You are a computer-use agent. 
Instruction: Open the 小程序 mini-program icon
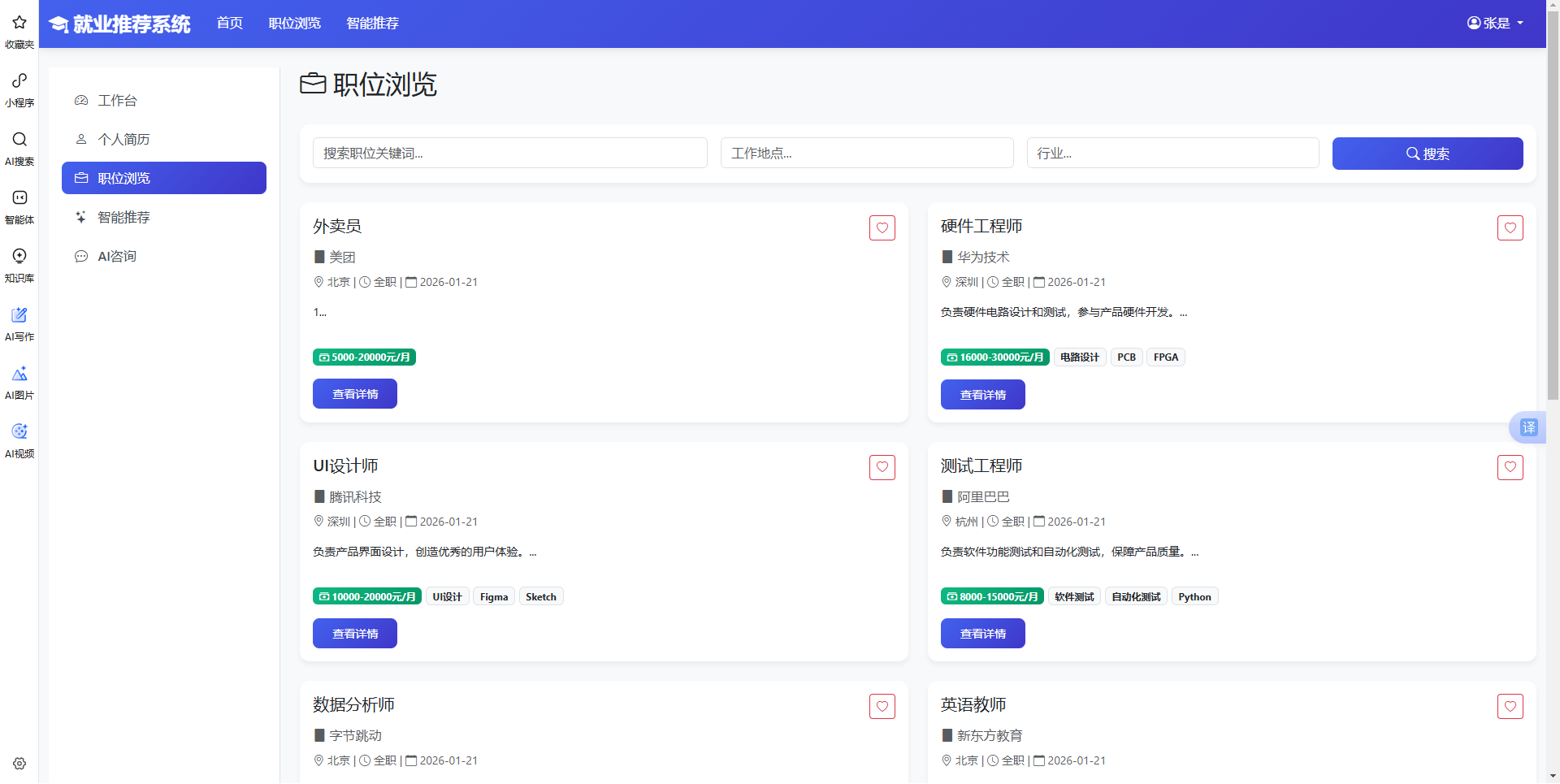19,80
